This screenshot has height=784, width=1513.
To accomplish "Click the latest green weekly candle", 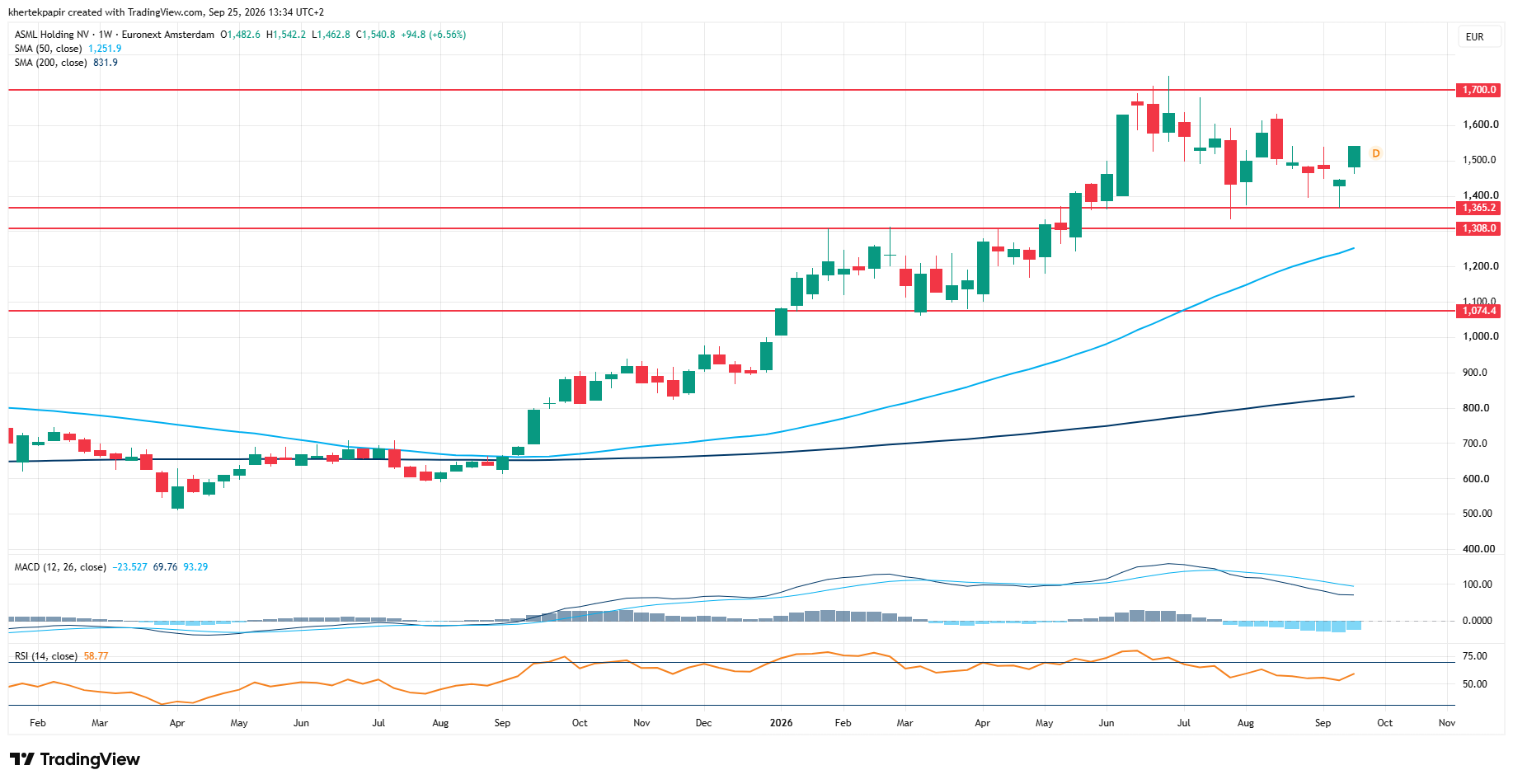I will click(1354, 157).
